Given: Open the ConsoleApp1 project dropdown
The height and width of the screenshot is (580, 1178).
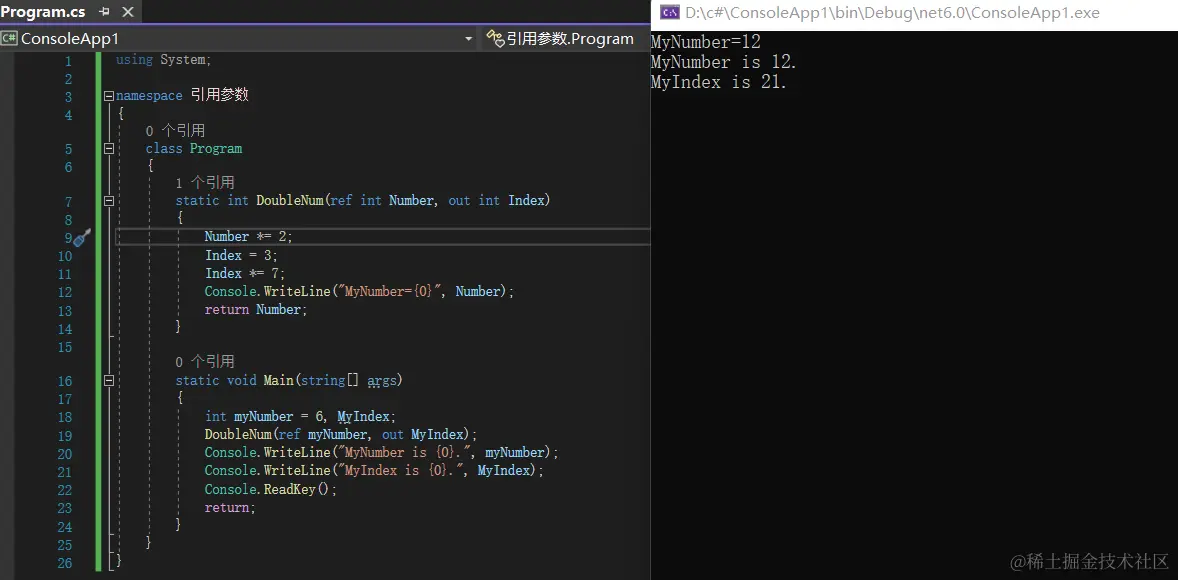Looking at the screenshot, I should (468, 39).
